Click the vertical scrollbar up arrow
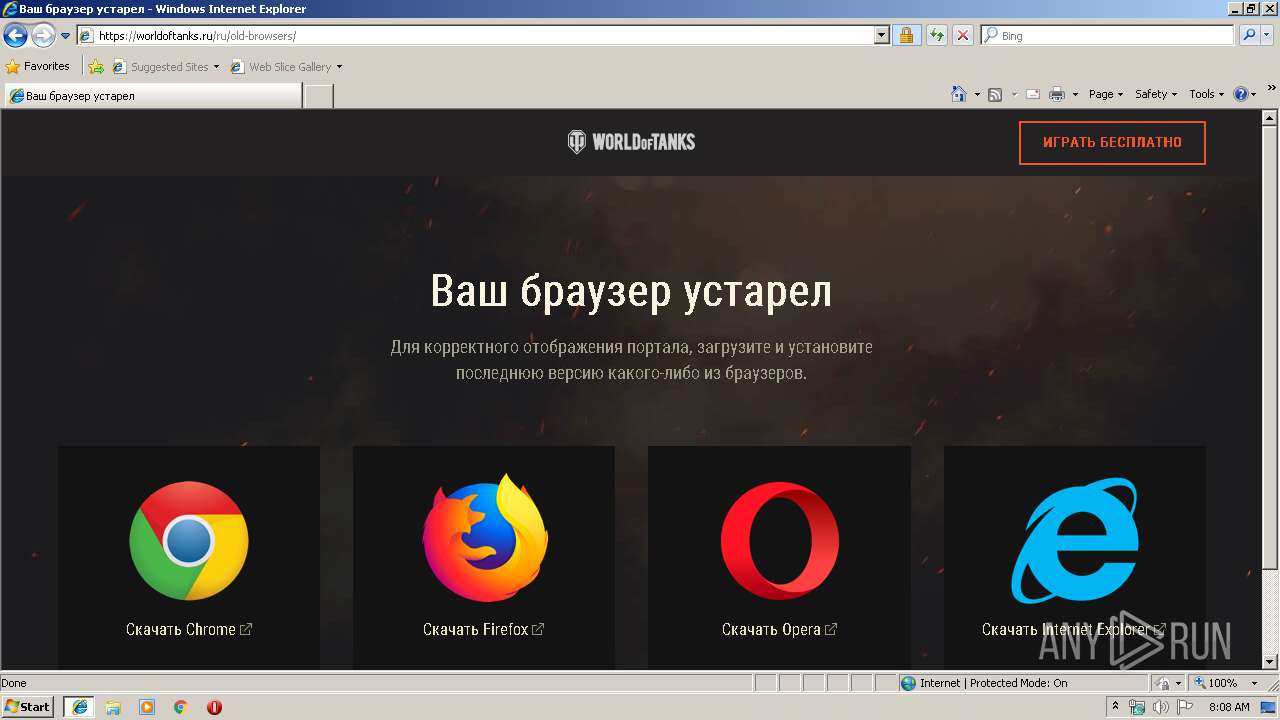This screenshot has height=720, width=1280. (x=1271, y=117)
